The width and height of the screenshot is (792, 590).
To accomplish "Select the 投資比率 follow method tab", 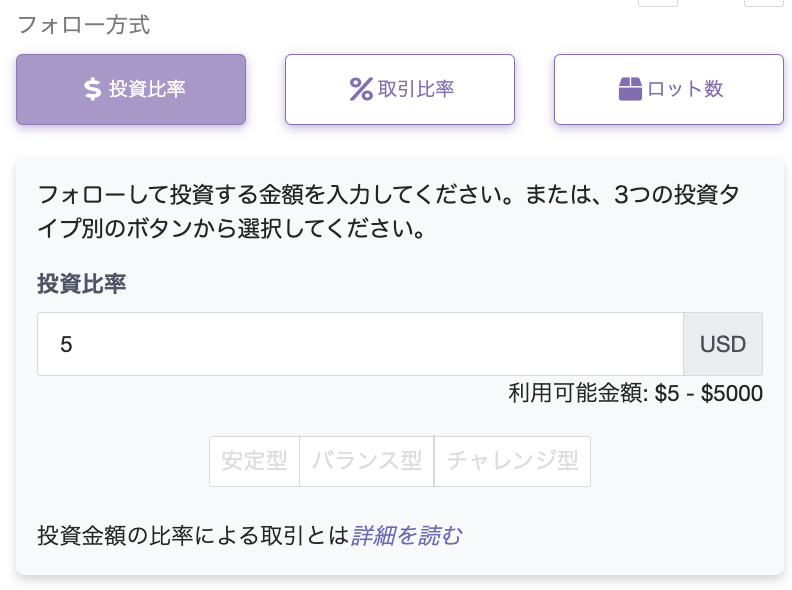I will tap(131, 89).
